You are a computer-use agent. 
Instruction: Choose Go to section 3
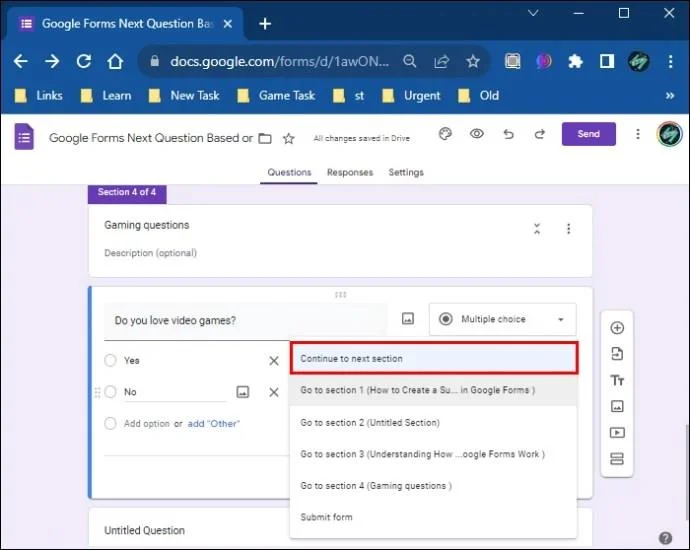[x=434, y=454]
